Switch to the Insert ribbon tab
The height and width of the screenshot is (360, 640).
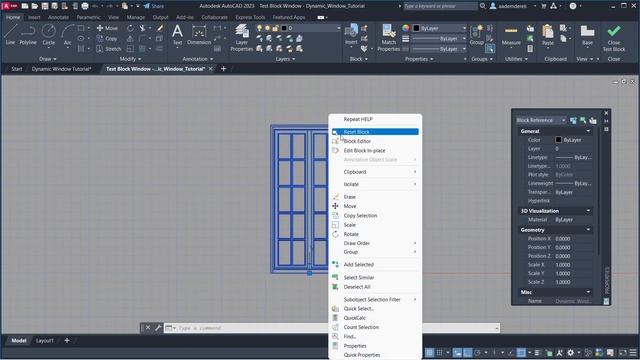click(34, 18)
